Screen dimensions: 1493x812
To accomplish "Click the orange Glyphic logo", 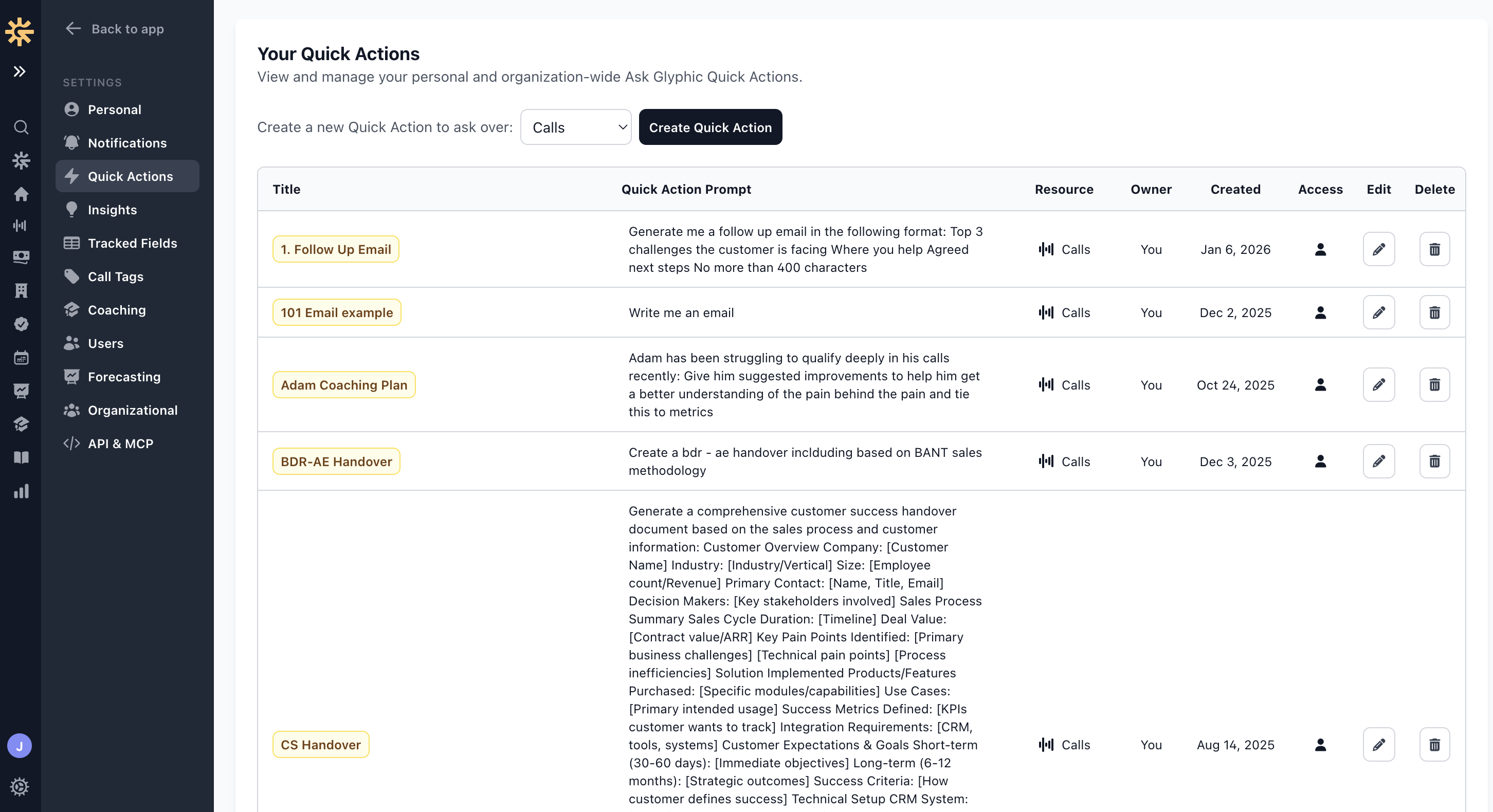I will [20, 31].
